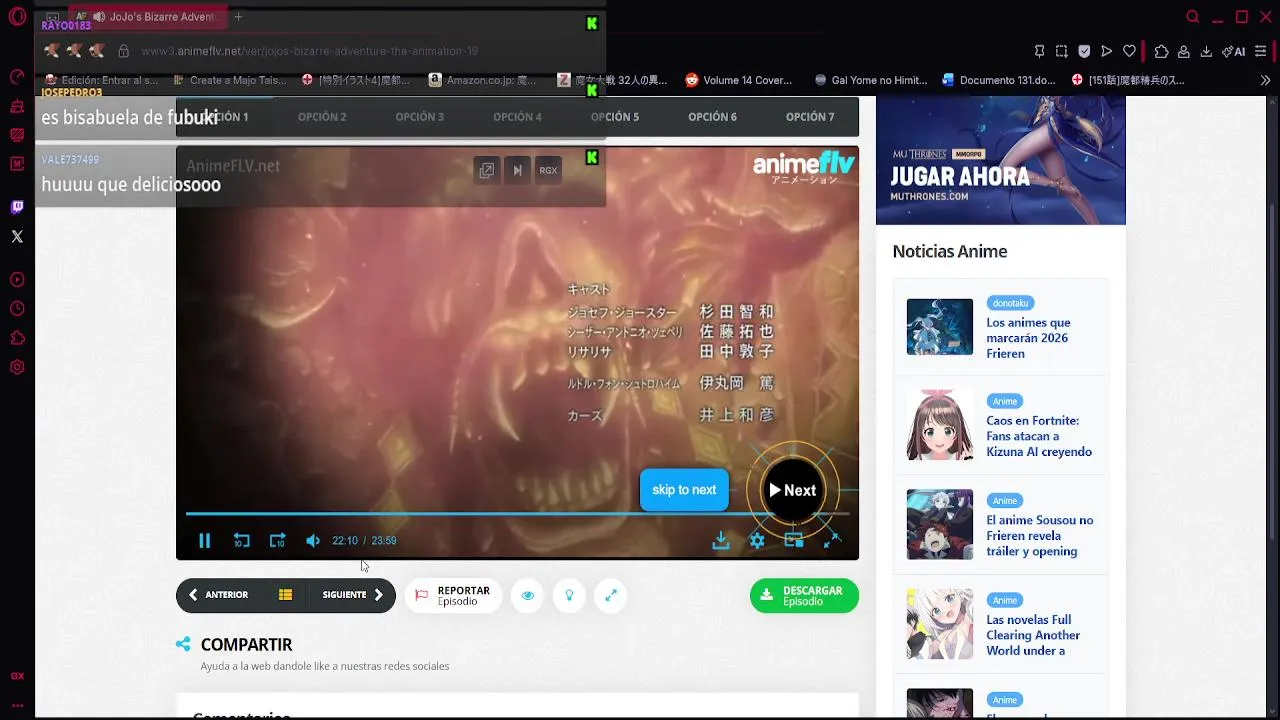Click the heart bookmark toolbar icon

pos(1129,51)
